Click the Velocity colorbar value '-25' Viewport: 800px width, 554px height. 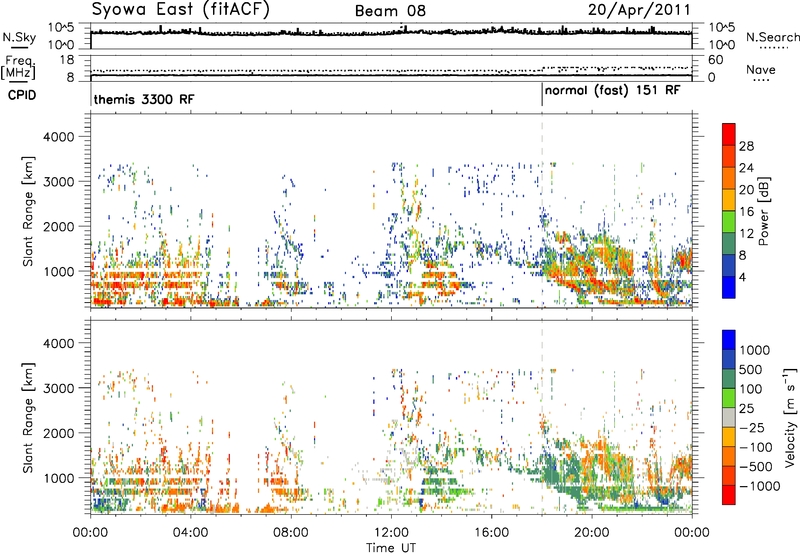tap(752, 428)
